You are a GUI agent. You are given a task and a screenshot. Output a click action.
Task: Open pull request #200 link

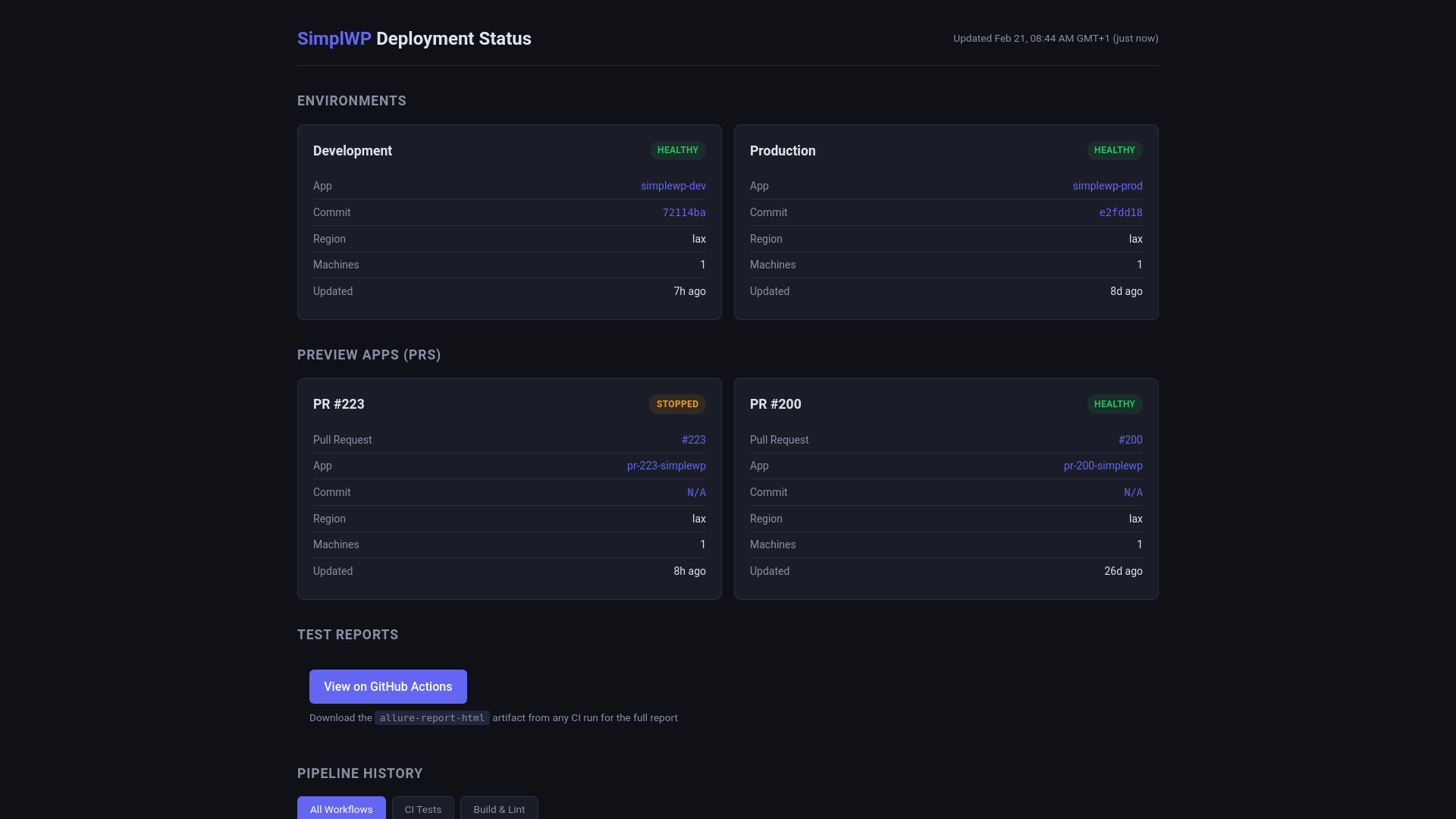click(x=1131, y=440)
